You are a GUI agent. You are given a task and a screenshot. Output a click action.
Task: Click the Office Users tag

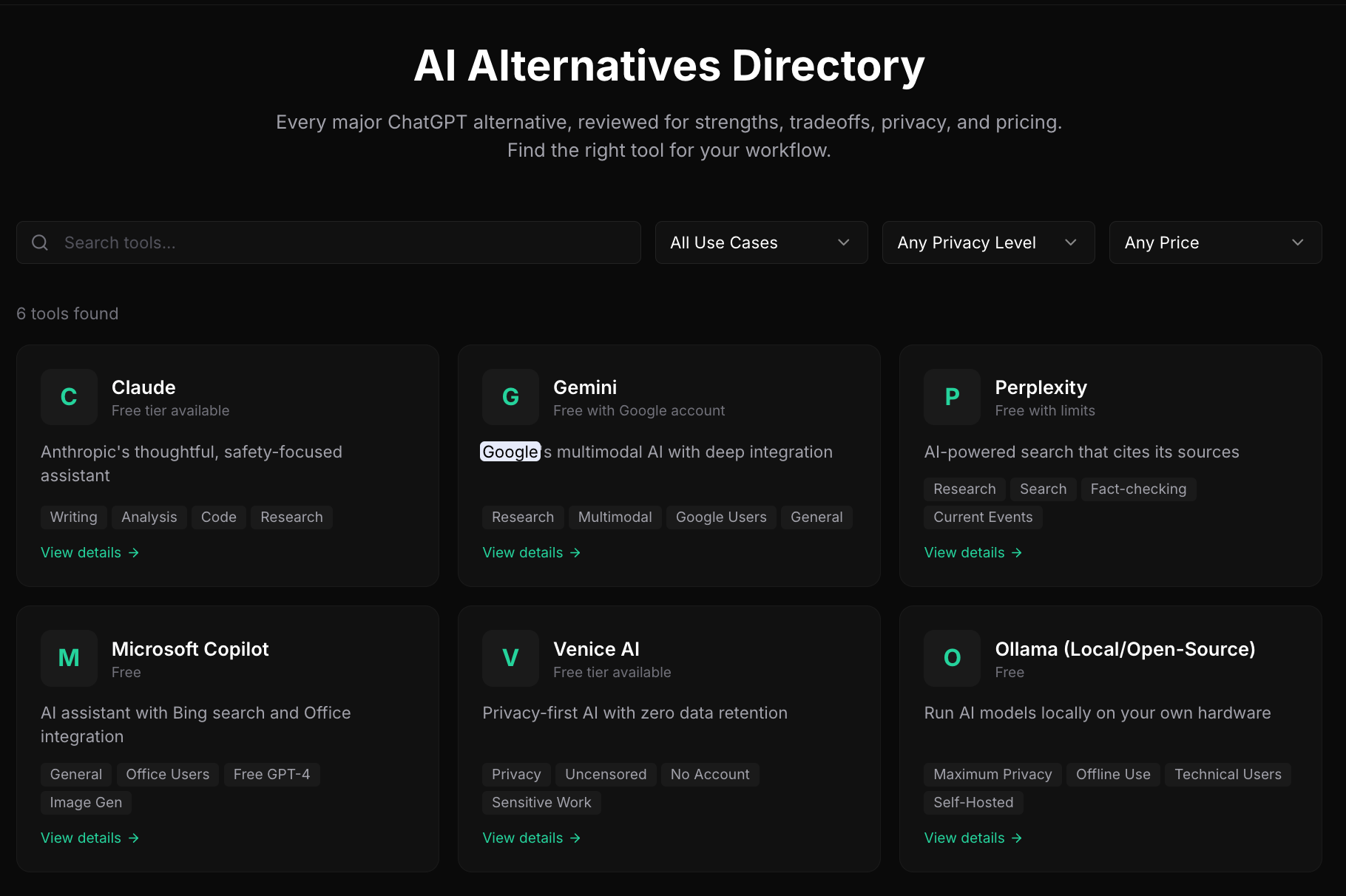[168, 774]
